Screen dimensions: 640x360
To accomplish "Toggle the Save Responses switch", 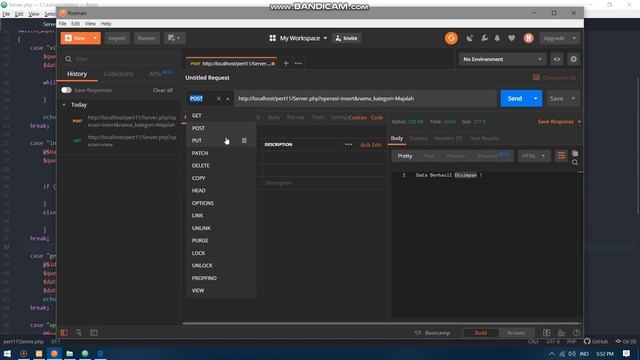I will (x=66, y=90).
